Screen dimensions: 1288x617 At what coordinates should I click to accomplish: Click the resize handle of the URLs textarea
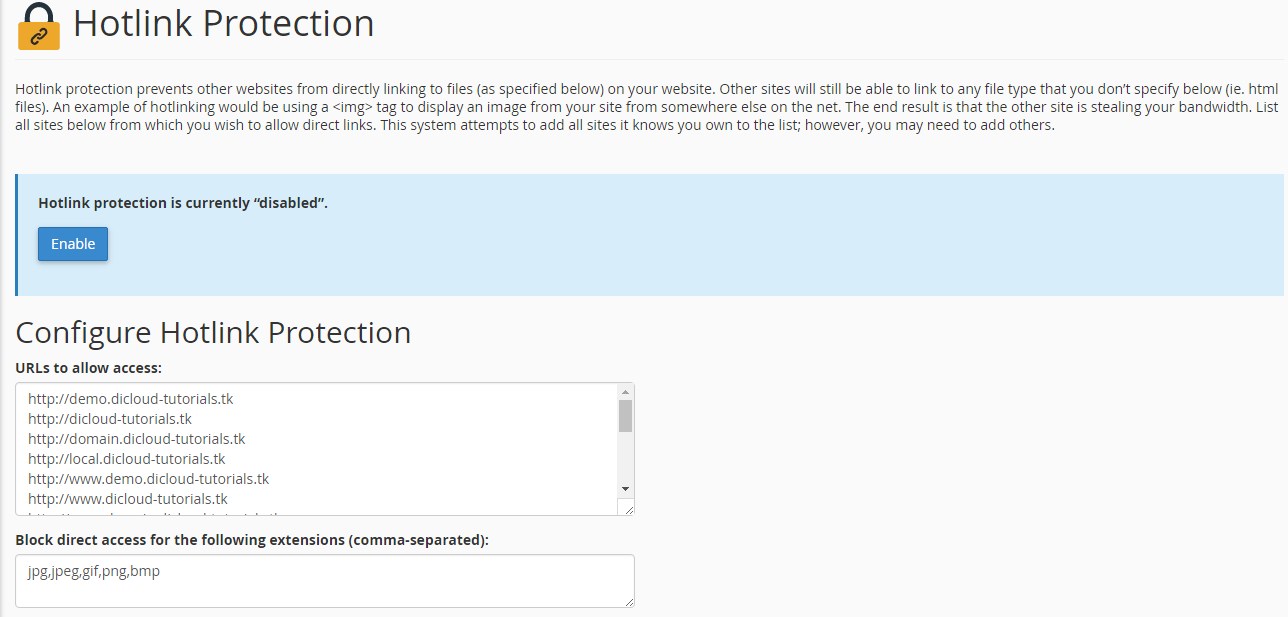628,508
